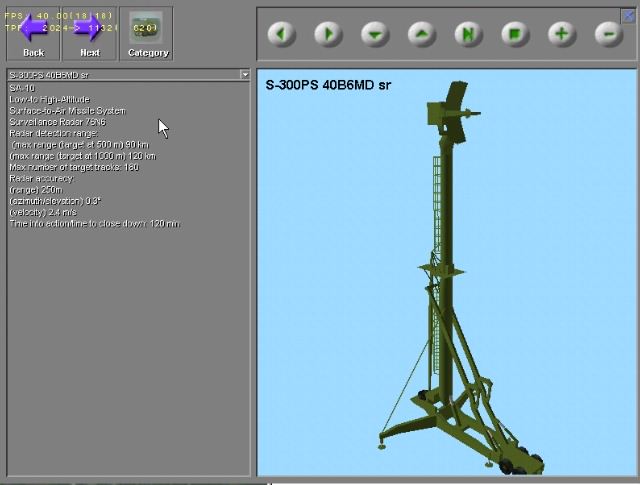Click the Back arrow button
The height and width of the screenshot is (485, 640).
[x=33, y=32]
